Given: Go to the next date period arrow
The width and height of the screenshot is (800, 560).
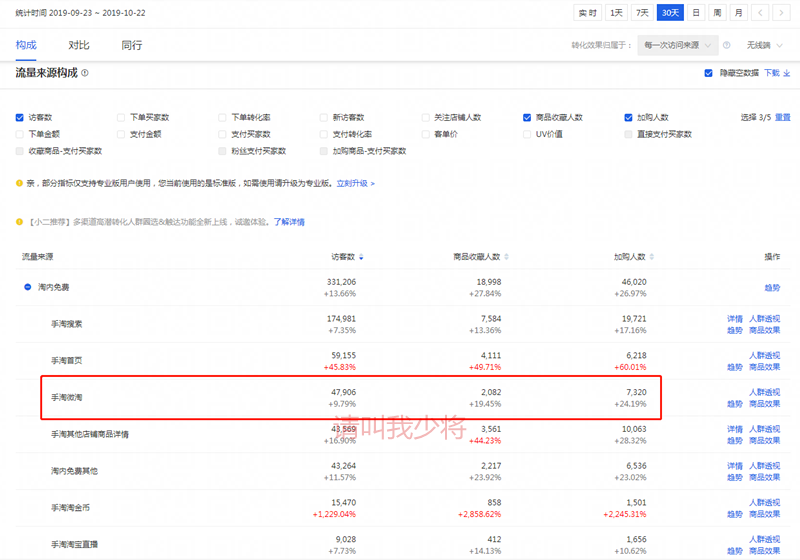Looking at the screenshot, I should (x=783, y=13).
